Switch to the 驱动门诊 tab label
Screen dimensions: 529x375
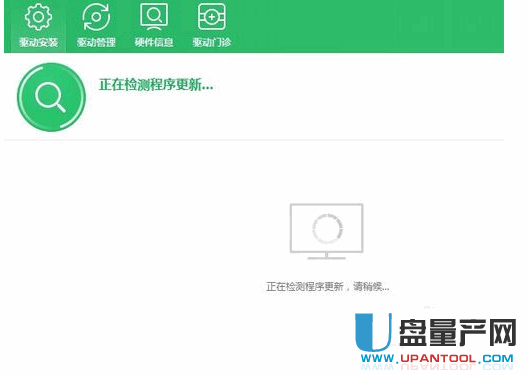click(212, 42)
